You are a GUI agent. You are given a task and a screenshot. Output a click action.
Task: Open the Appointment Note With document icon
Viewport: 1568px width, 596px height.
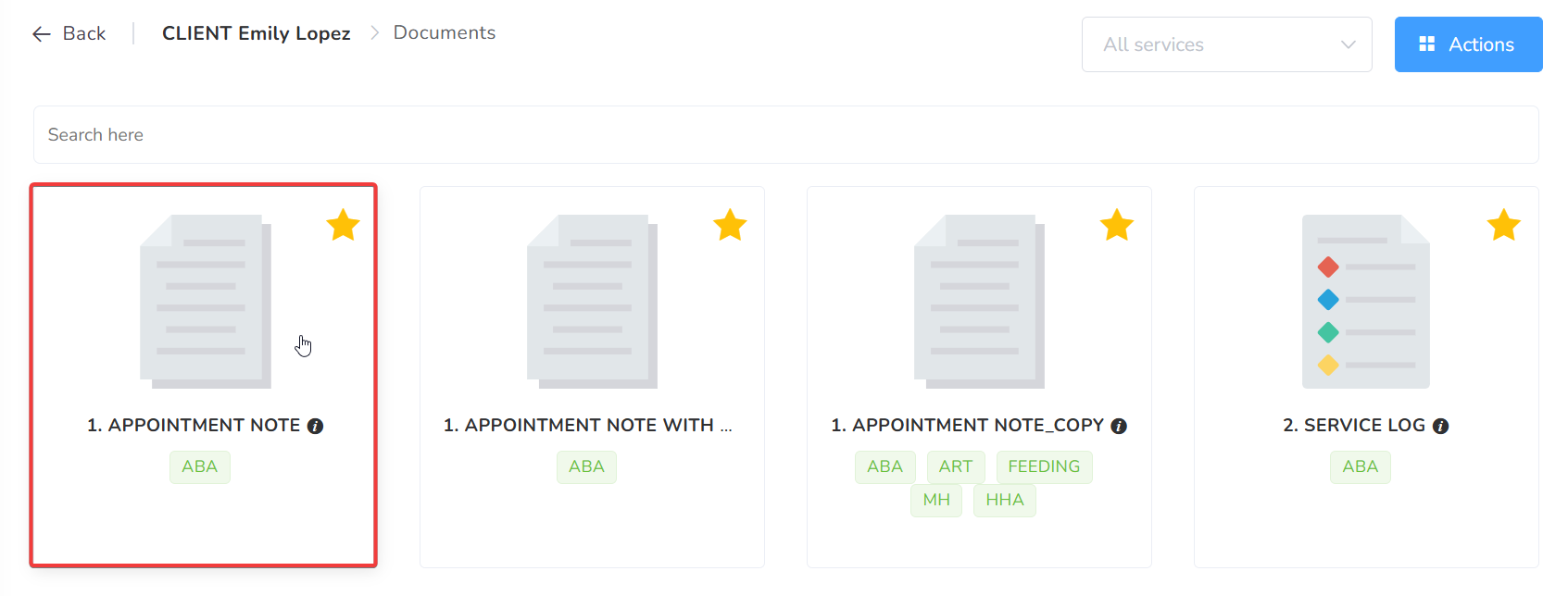tap(592, 302)
